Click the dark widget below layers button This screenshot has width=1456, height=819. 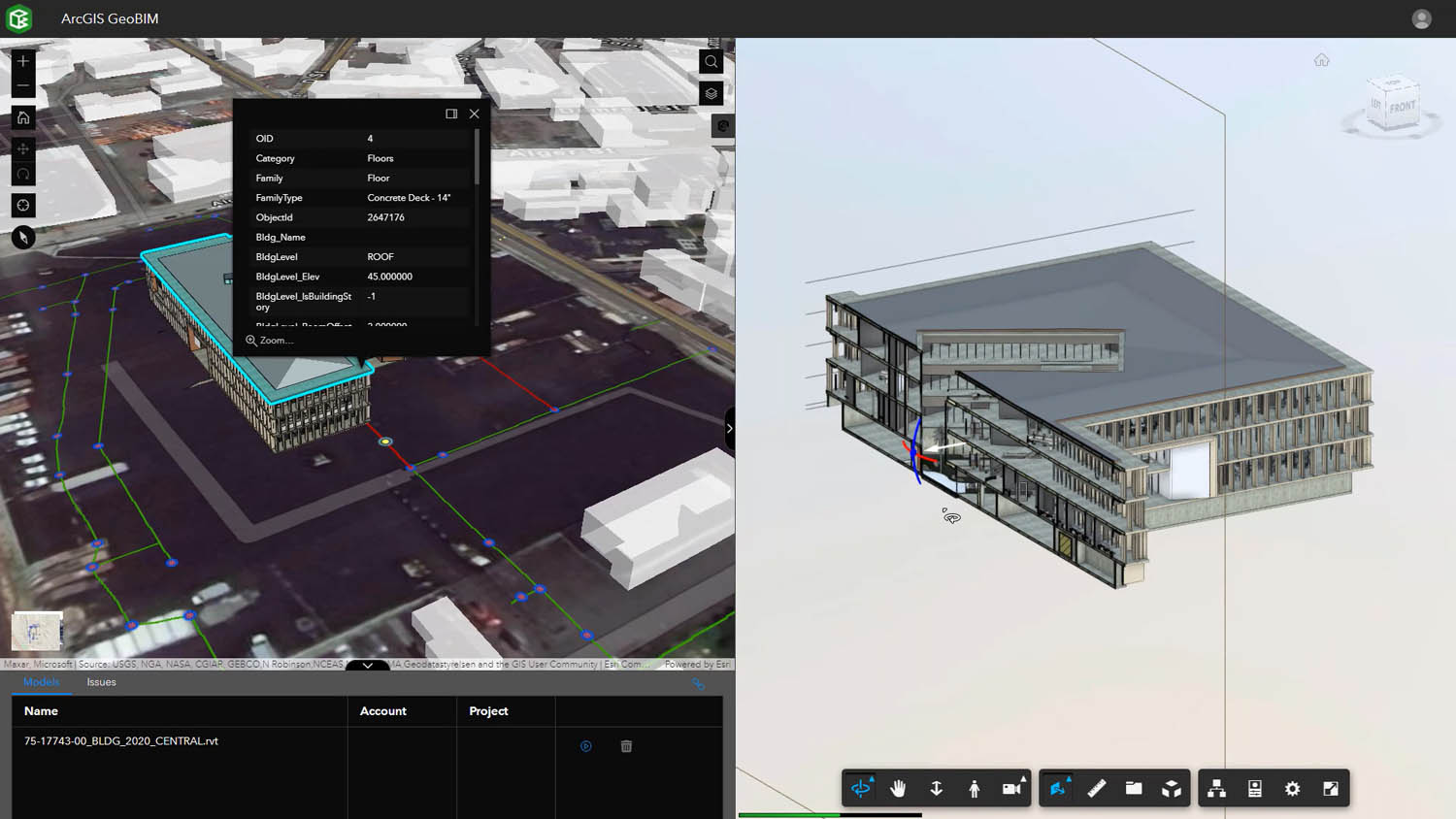(x=722, y=126)
